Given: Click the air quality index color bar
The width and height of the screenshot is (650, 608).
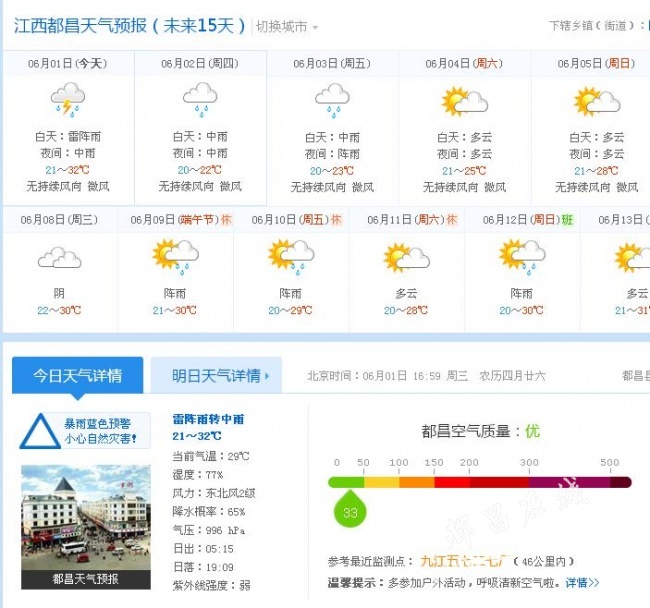Looking at the screenshot, I should (x=480, y=482).
